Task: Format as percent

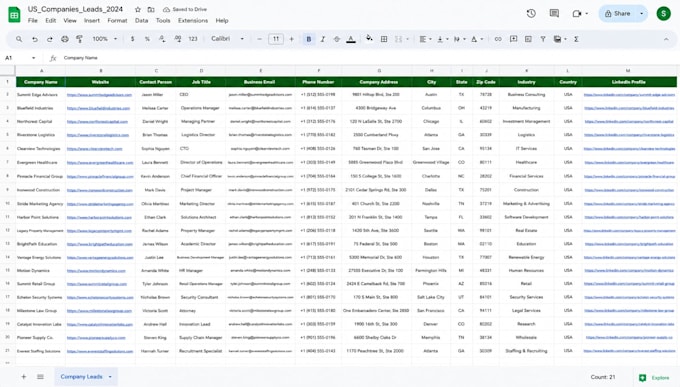Action: coord(147,39)
